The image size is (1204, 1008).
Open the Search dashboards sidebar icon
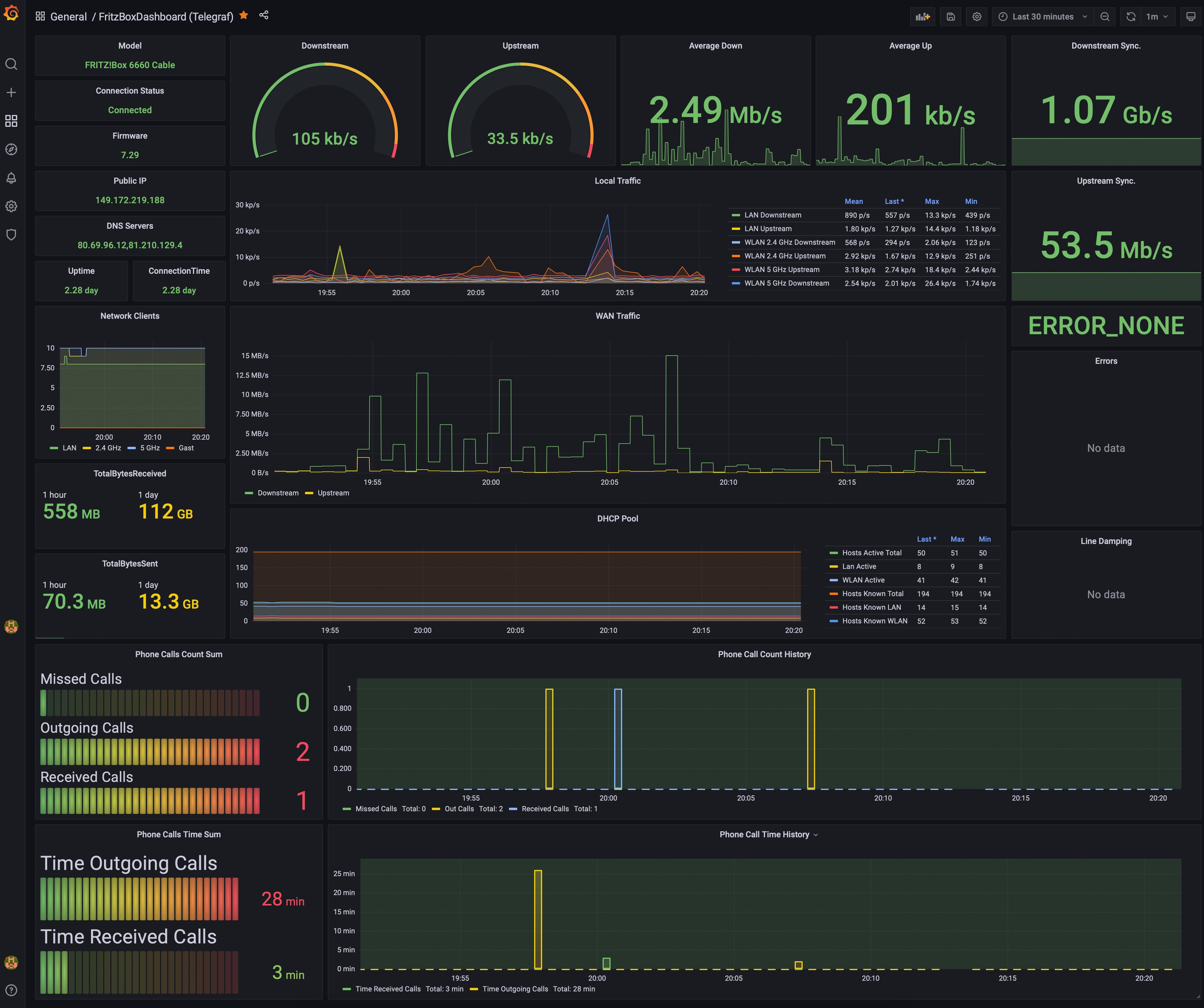pos(12,64)
